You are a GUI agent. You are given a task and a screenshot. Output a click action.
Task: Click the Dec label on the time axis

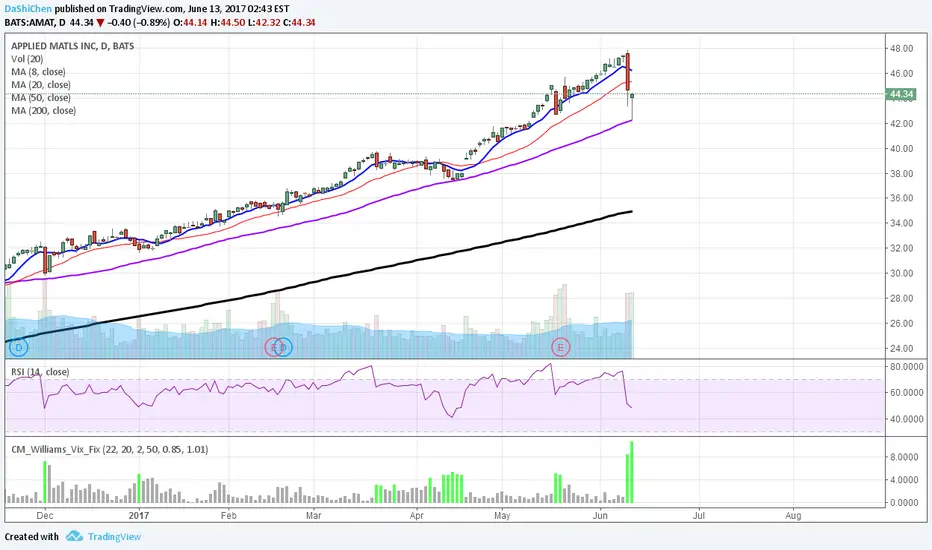coord(45,516)
